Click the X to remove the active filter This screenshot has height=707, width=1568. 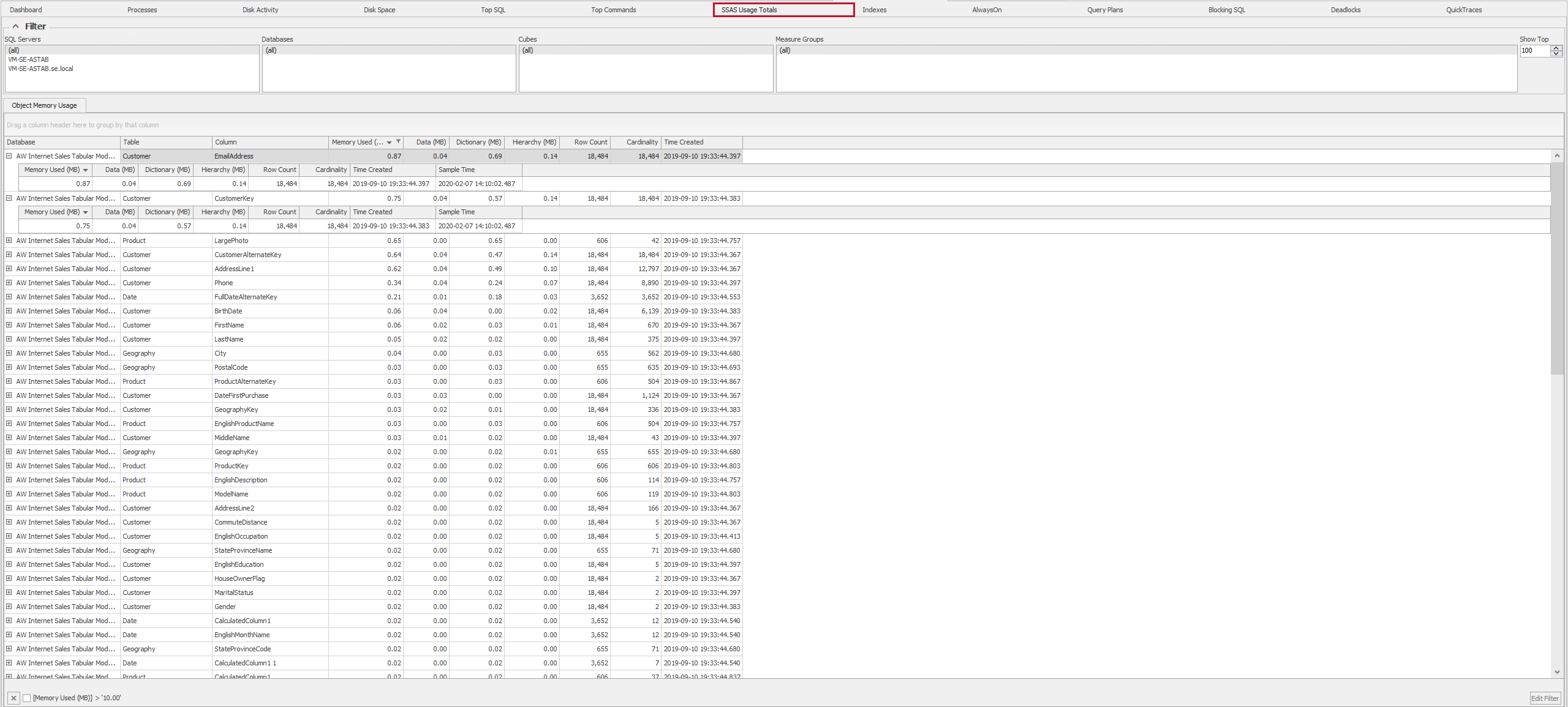[x=13, y=698]
